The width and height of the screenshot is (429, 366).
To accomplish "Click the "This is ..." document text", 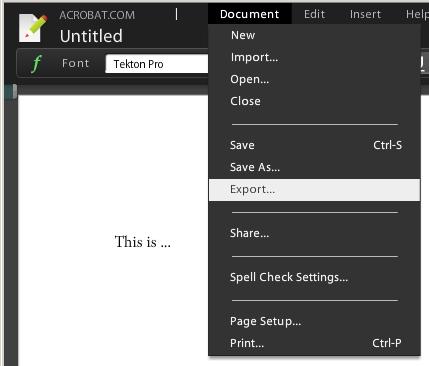I will point(143,242).
